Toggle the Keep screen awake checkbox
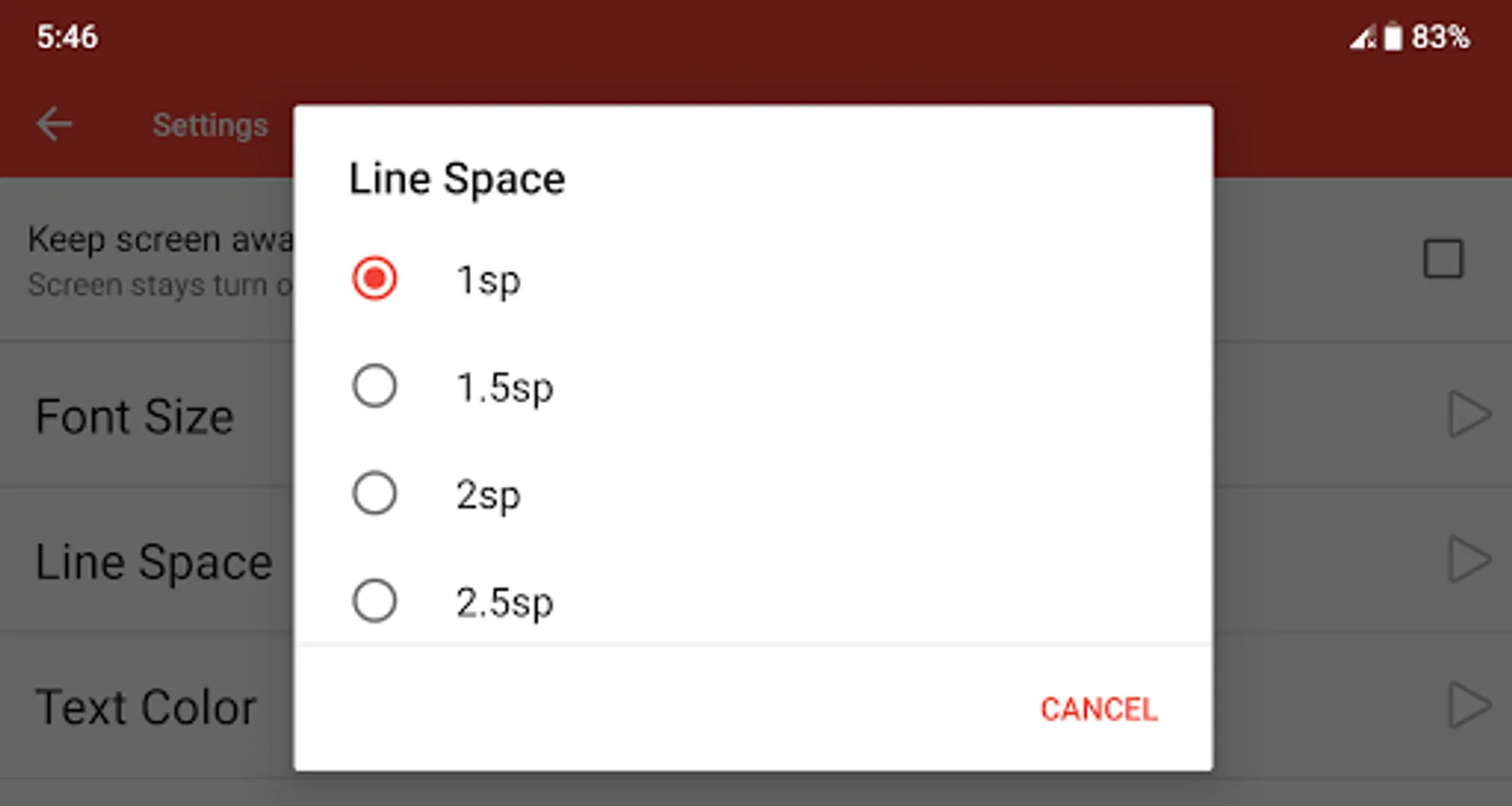This screenshot has height=806, width=1512. click(x=1443, y=259)
